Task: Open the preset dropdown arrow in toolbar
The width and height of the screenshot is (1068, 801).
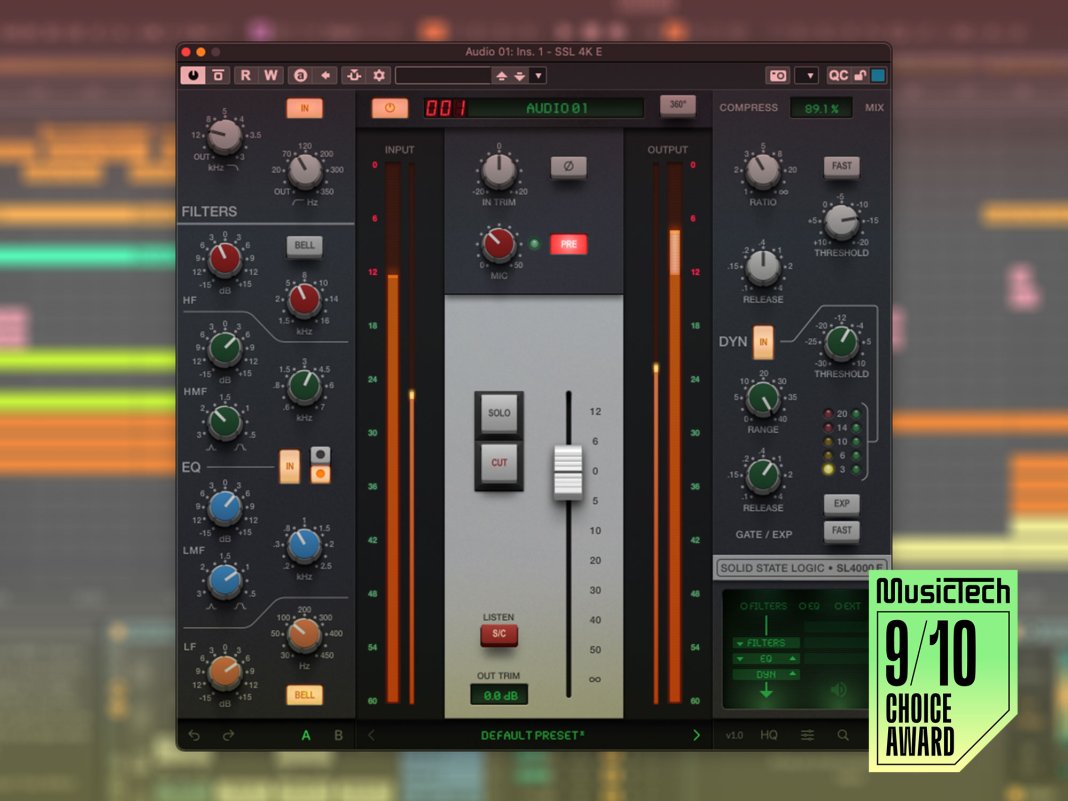Action: pyautogui.click(x=537, y=74)
